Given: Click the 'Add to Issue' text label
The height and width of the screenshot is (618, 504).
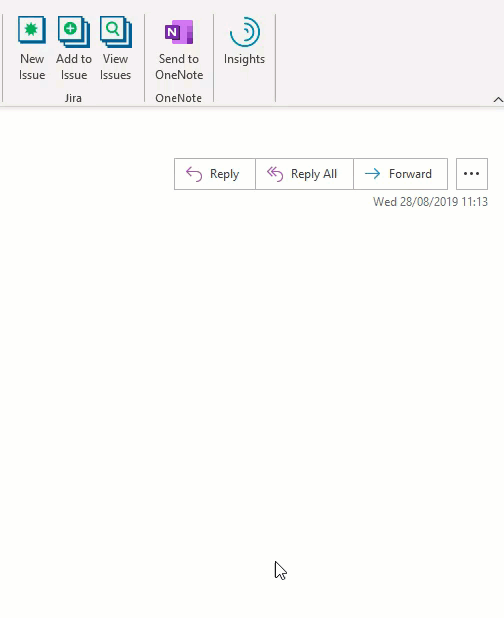Looking at the screenshot, I should pyautogui.click(x=74, y=67).
